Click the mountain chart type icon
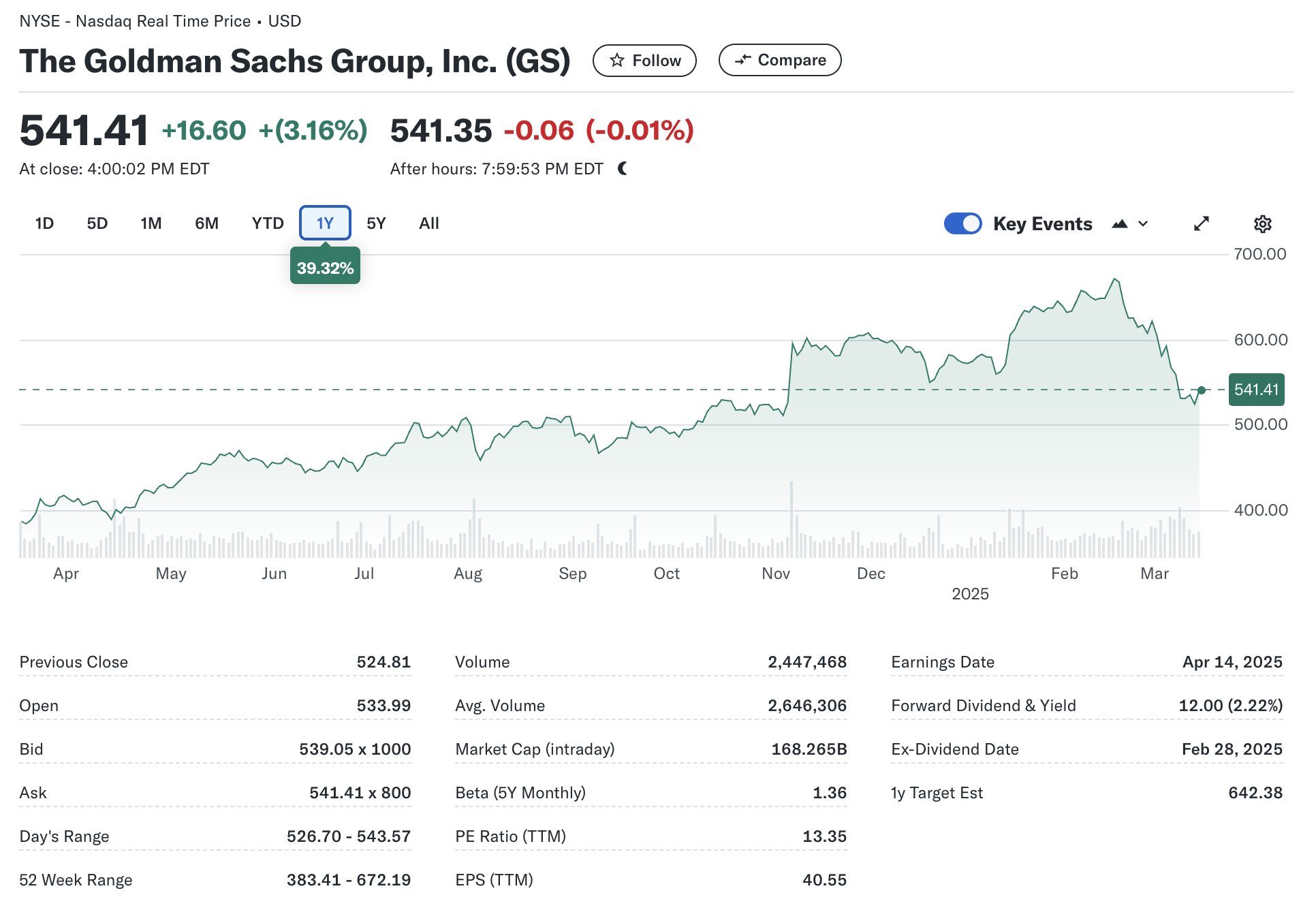Screen dimensions: 1316x910 (x=1119, y=223)
